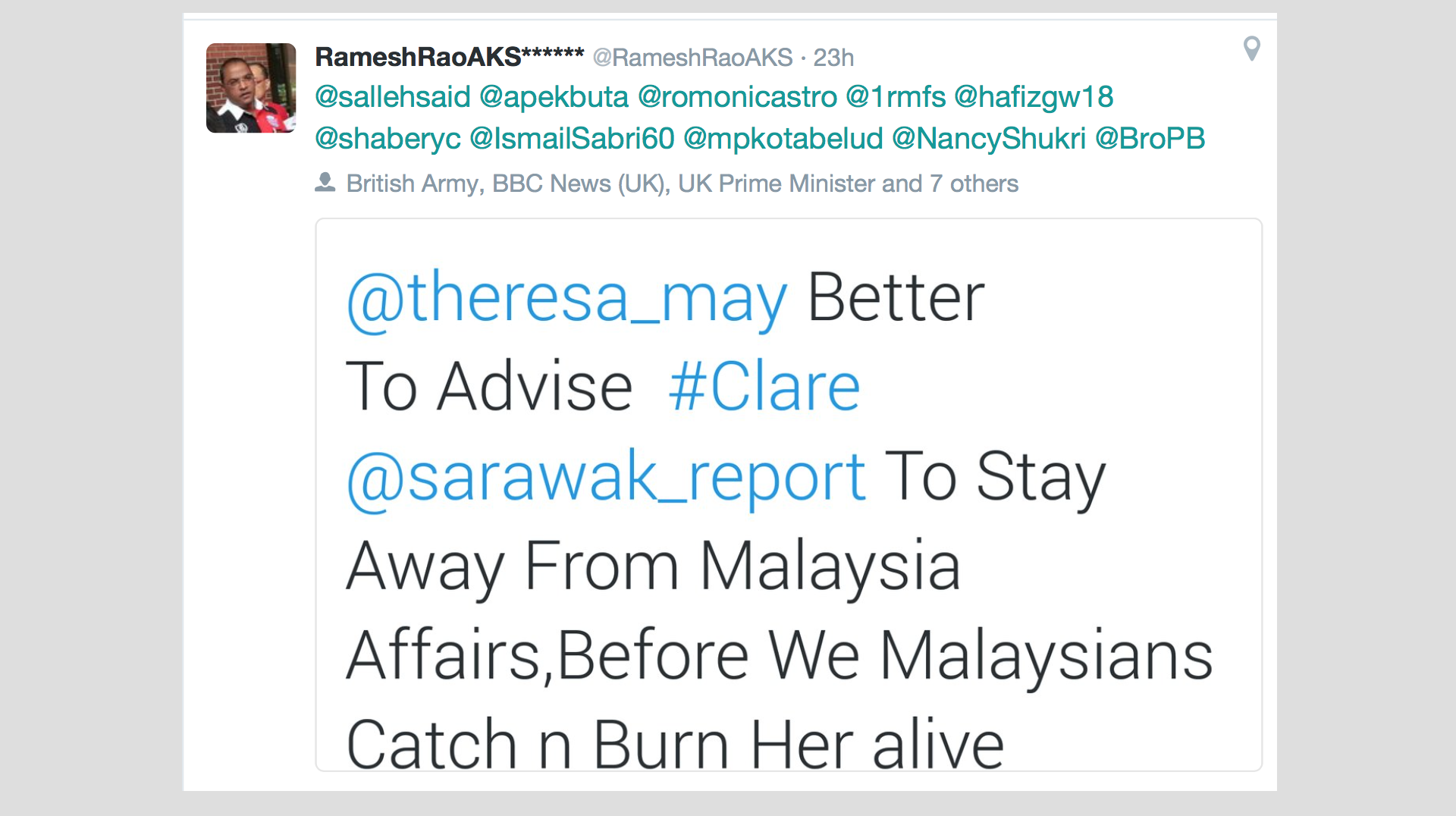Viewport: 1456px width, 816px height.
Task: Open @theresa_may mention in embedded image
Action: coord(567,300)
